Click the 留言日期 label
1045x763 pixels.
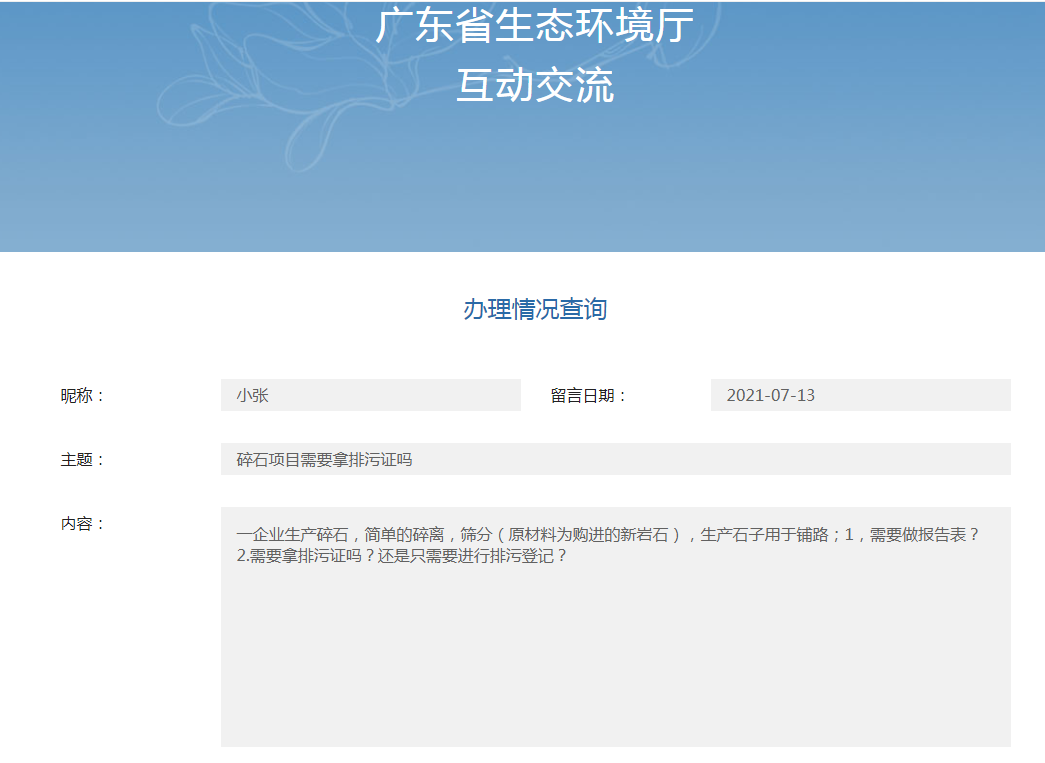[x=588, y=396]
